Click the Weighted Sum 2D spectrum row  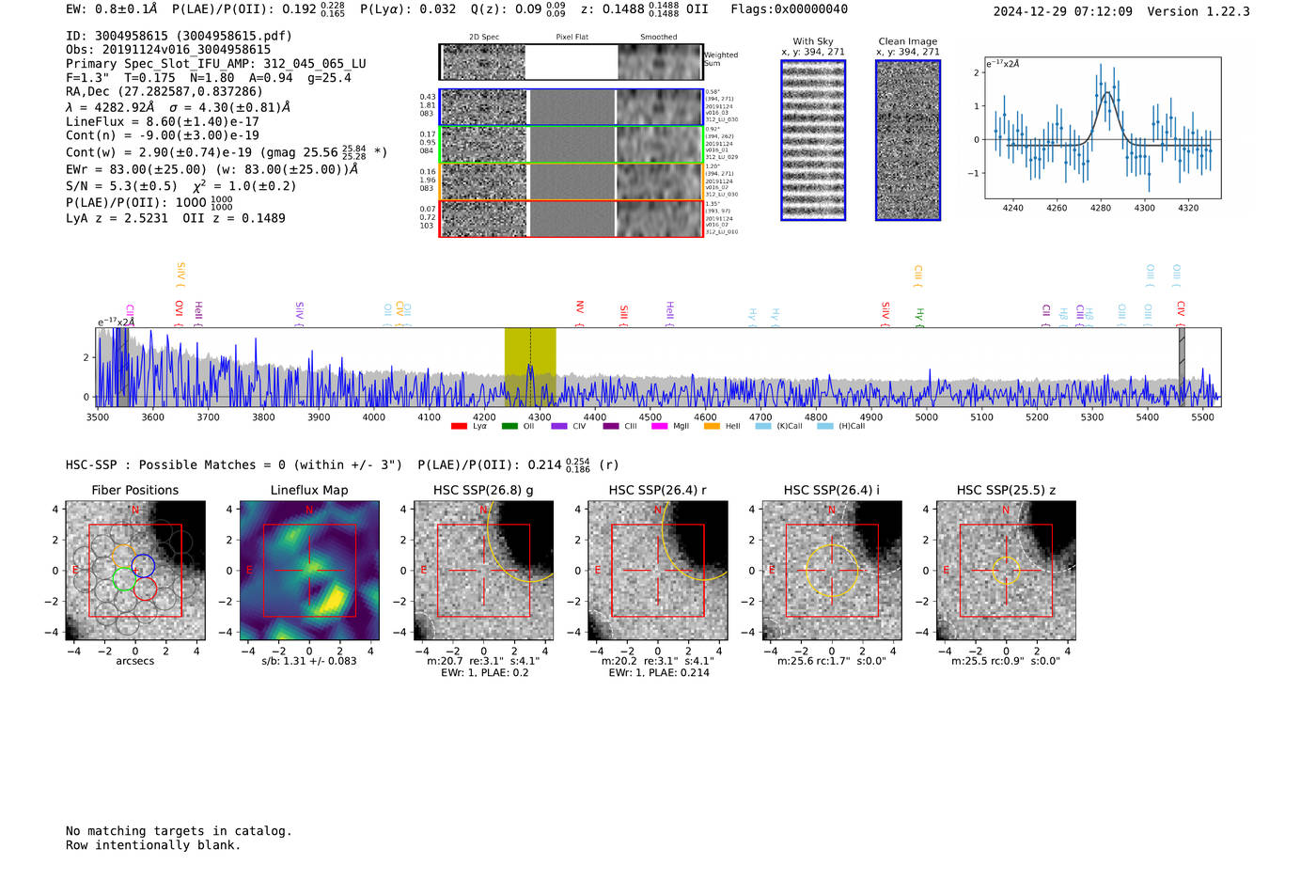(x=571, y=62)
